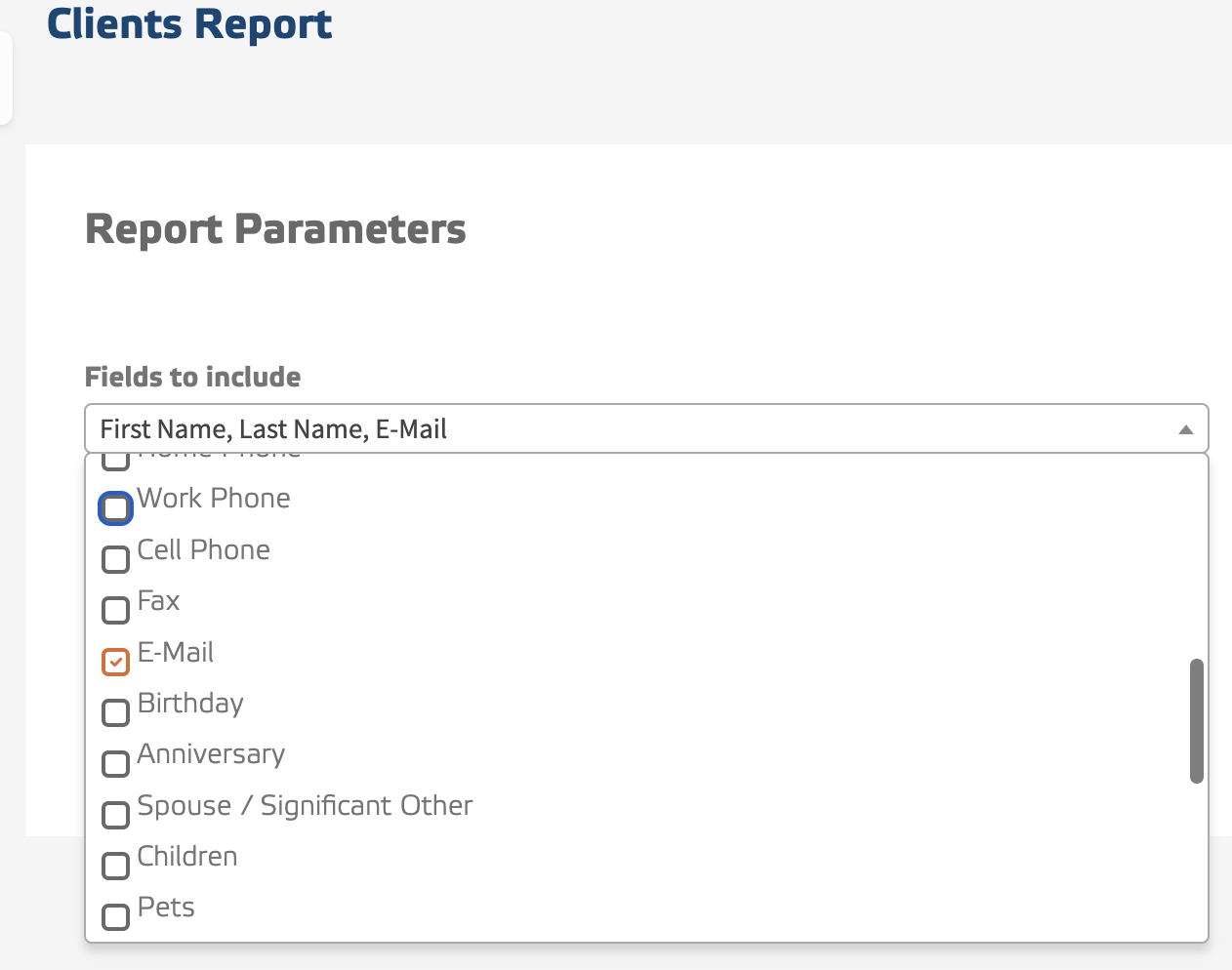Check the Work Phone checkbox
Screen dimensions: 1232x970
coord(115,507)
